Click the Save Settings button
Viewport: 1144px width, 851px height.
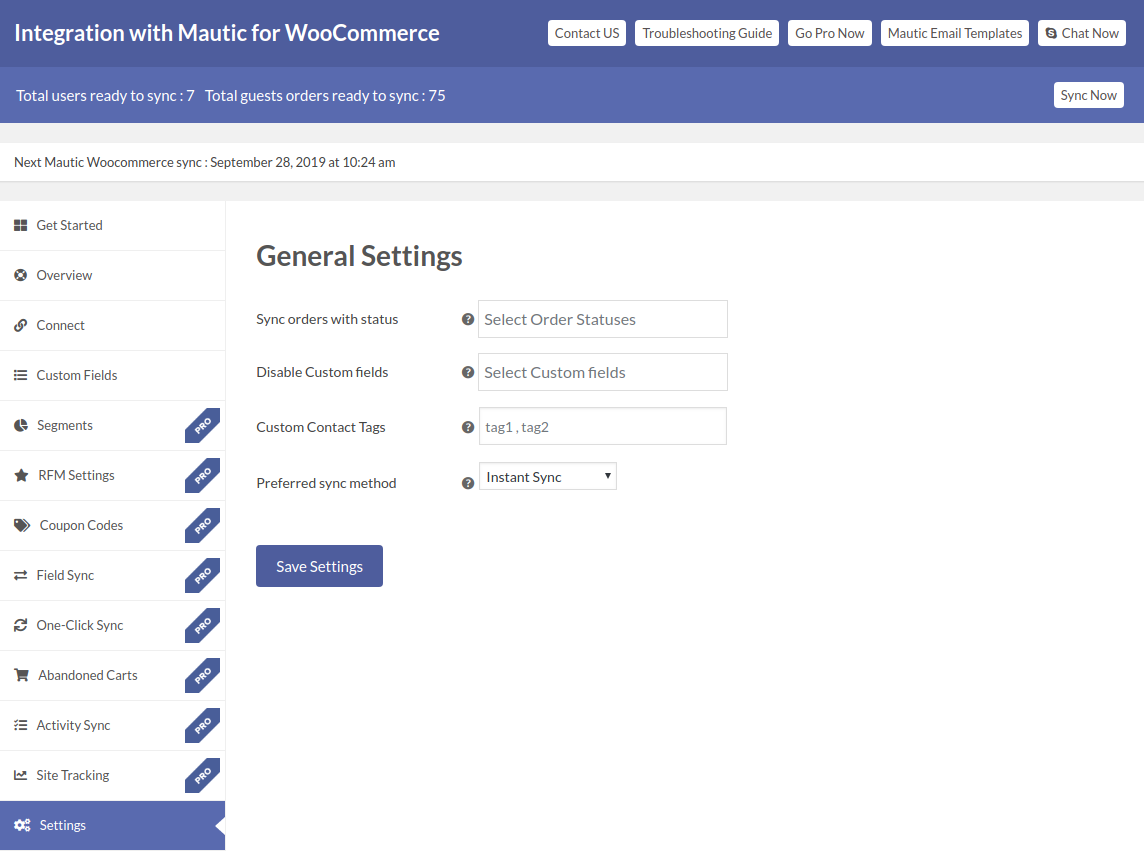(x=320, y=566)
